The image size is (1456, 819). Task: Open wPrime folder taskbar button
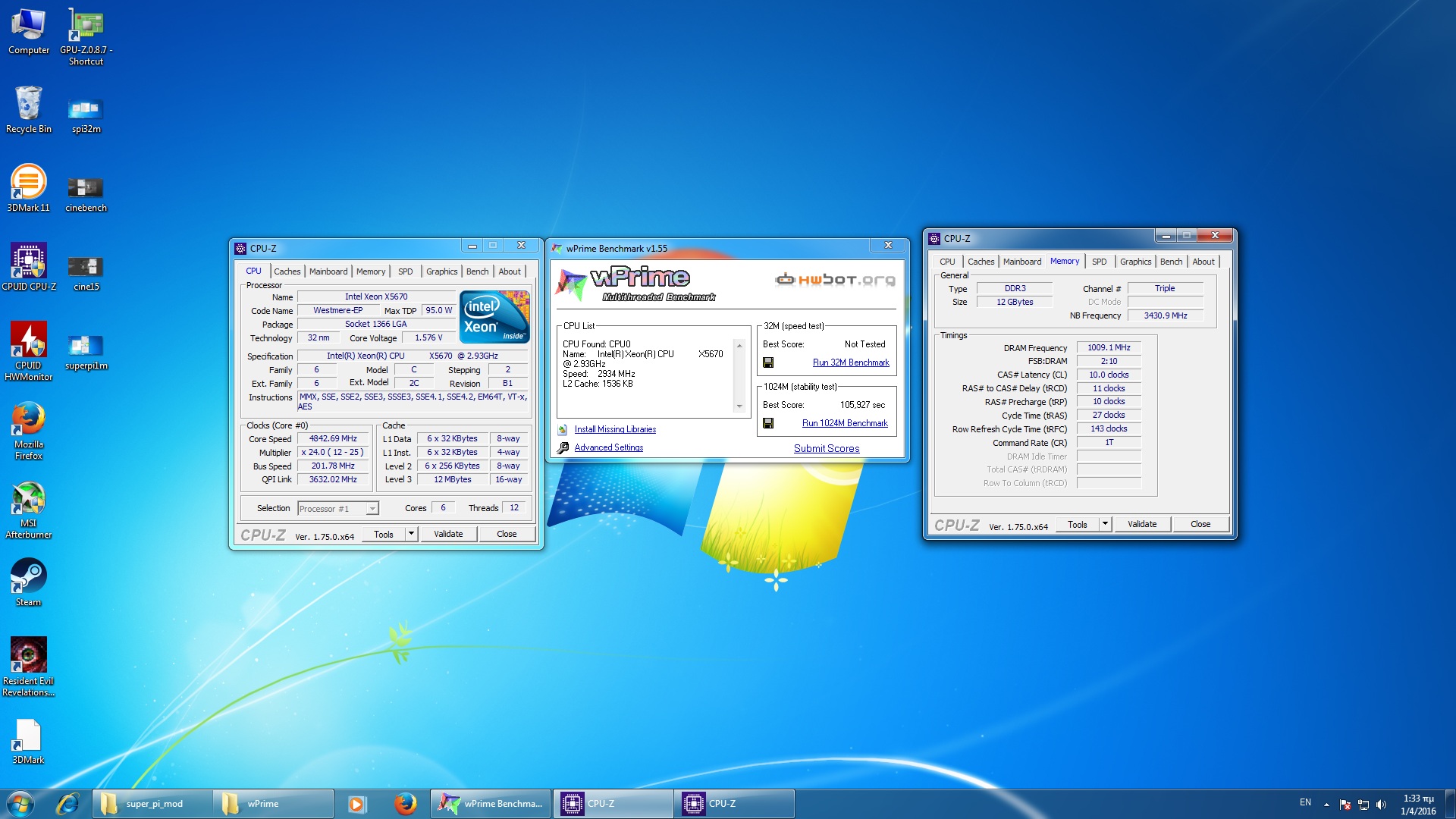273,804
